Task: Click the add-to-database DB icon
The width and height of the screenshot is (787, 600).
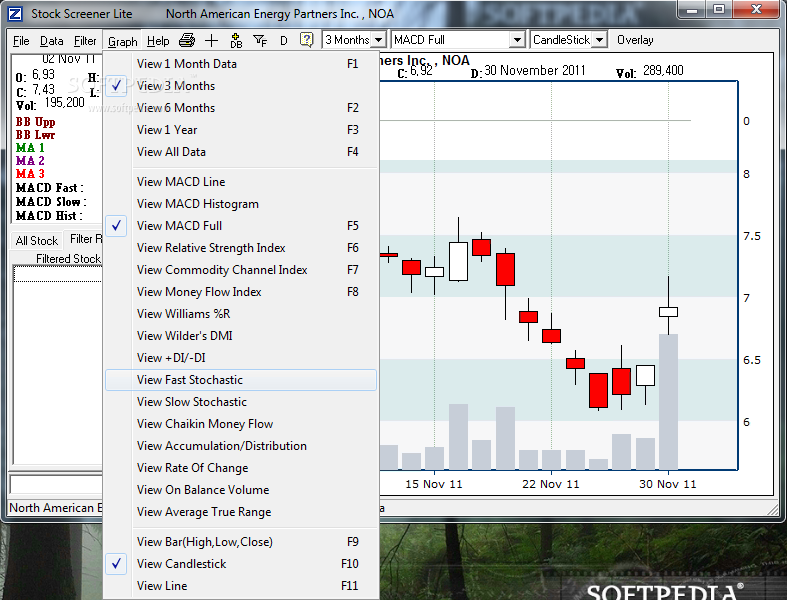Action: [236, 41]
